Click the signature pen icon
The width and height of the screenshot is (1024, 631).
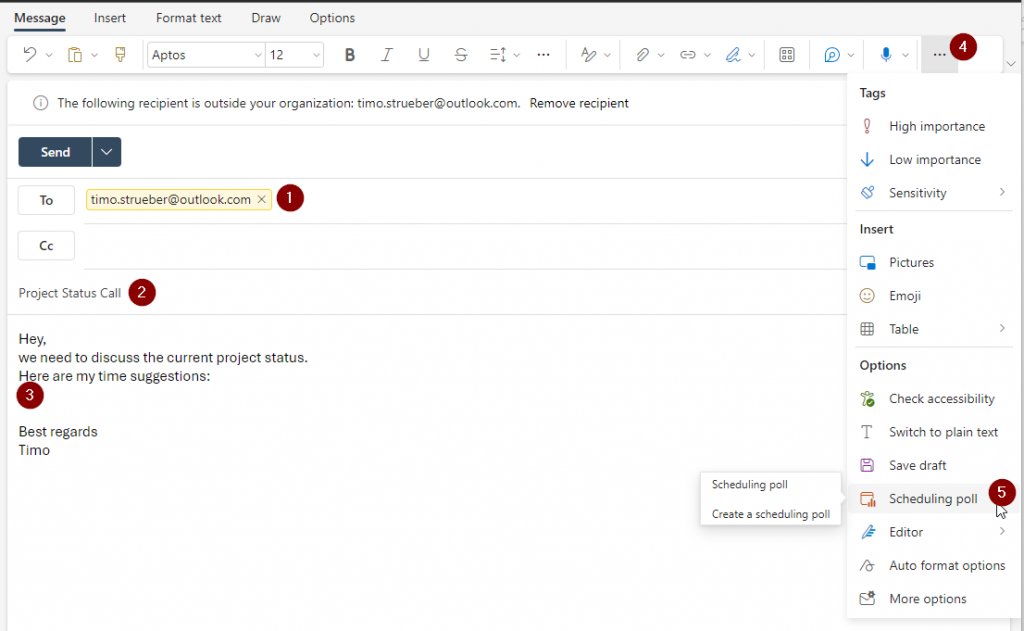pos(733,55)
